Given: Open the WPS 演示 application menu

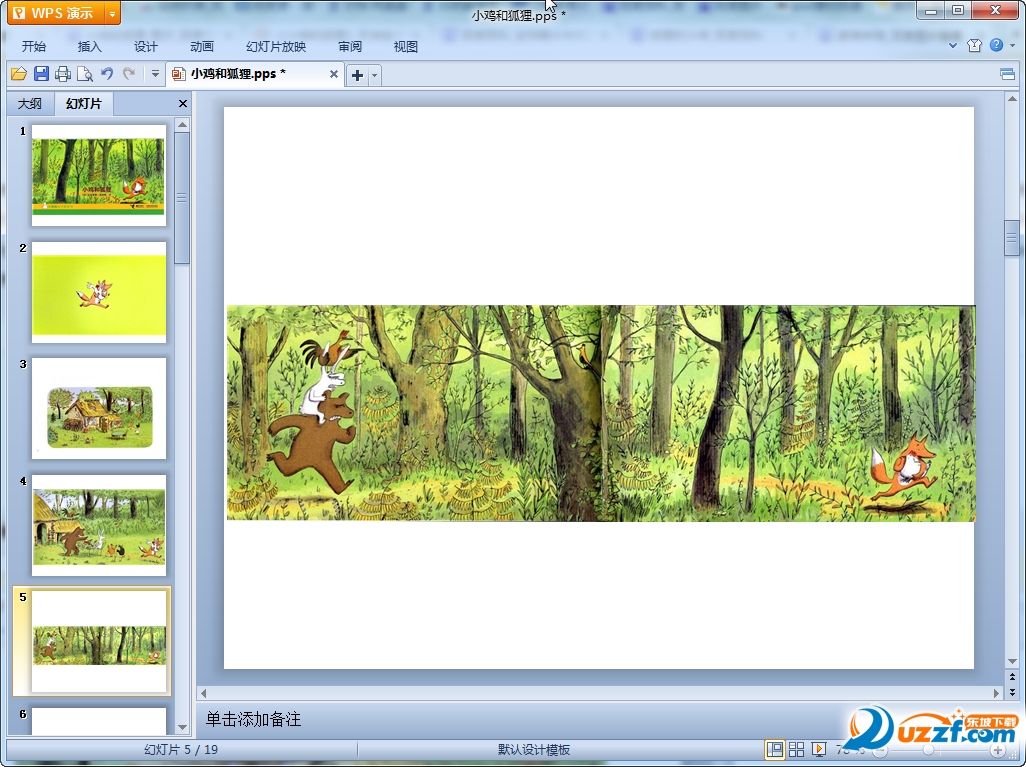Looking at the screenshot, I should [x=56, y=12].
